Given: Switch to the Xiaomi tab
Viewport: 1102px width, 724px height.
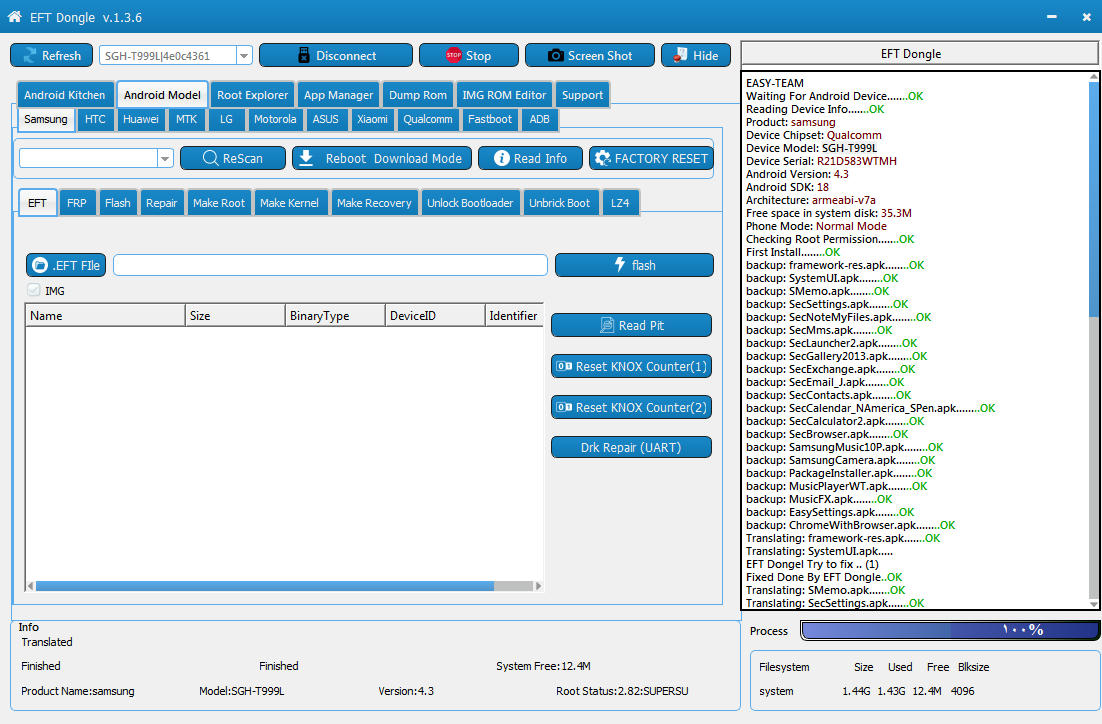Looking at the screenshot, I should 372,119.
